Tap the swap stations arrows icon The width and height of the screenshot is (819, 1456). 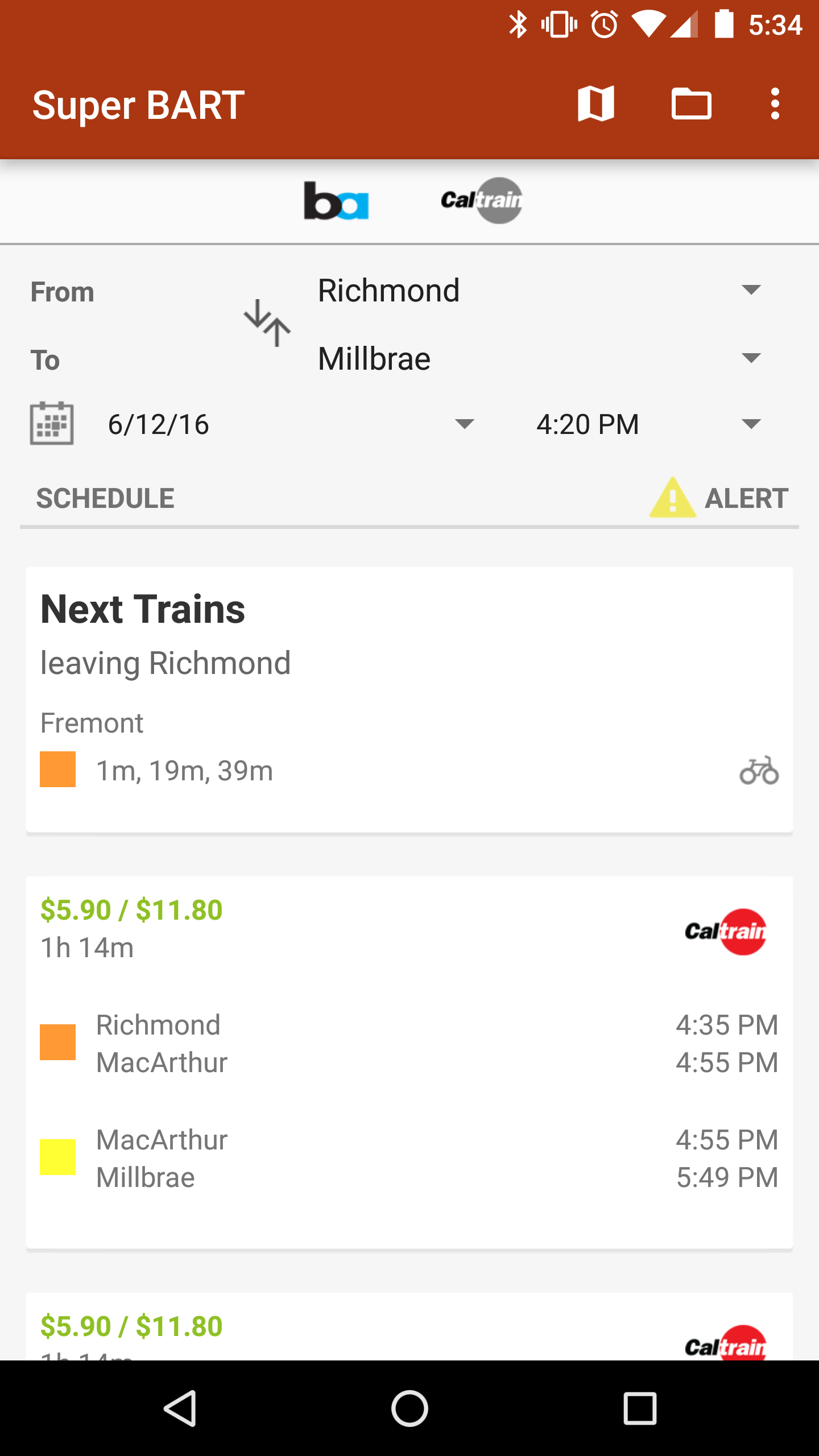(267, 323)
